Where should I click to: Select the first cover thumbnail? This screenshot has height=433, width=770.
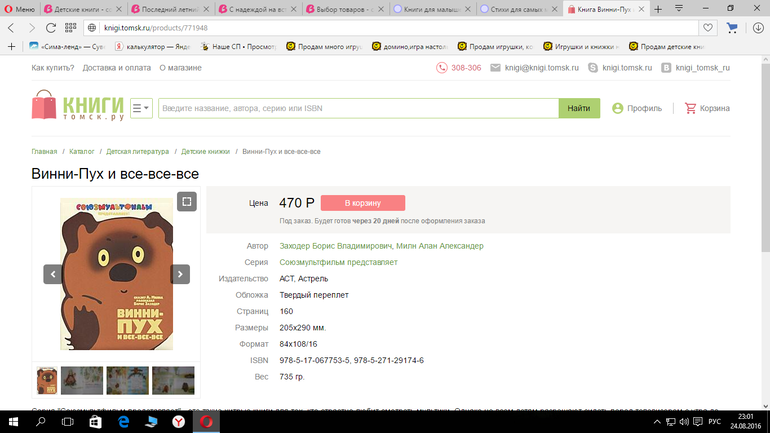(46, 380)
